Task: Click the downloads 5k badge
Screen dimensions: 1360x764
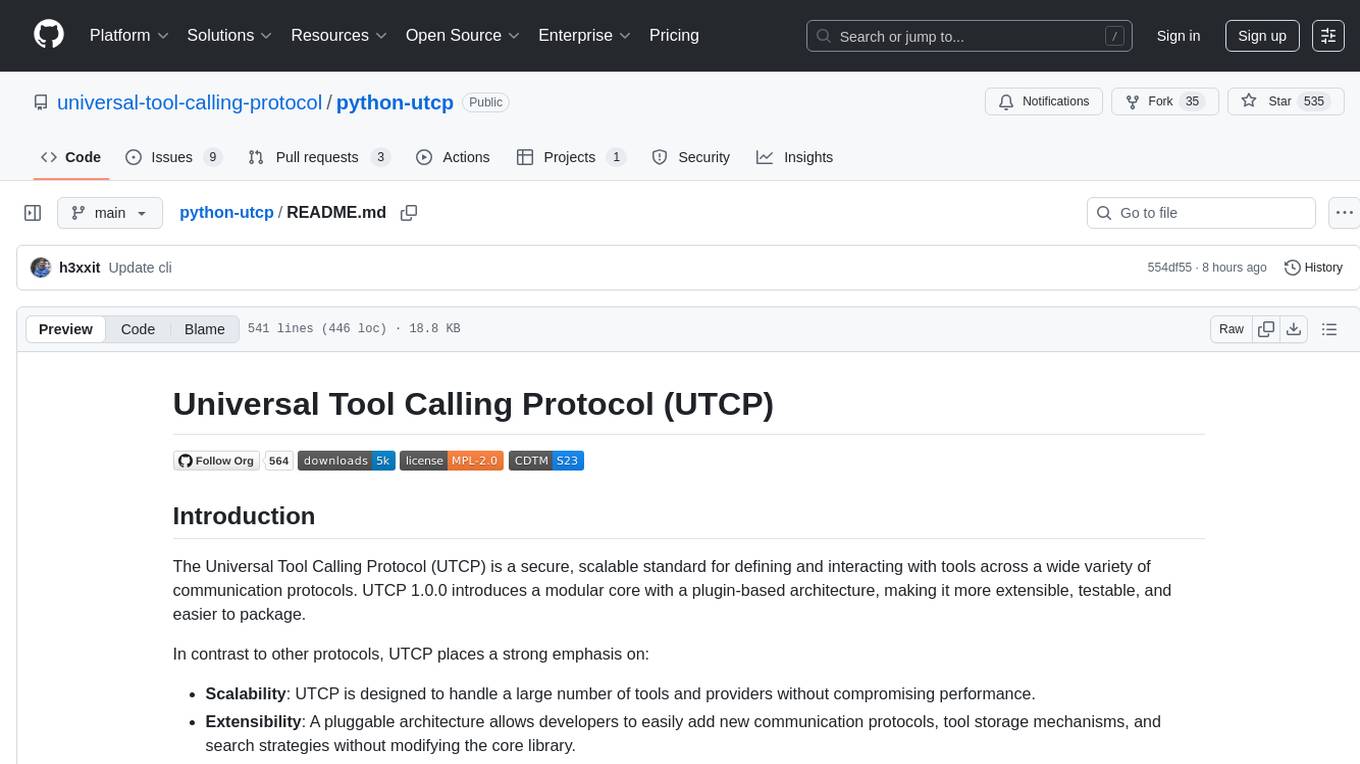Action: point(347,460)
